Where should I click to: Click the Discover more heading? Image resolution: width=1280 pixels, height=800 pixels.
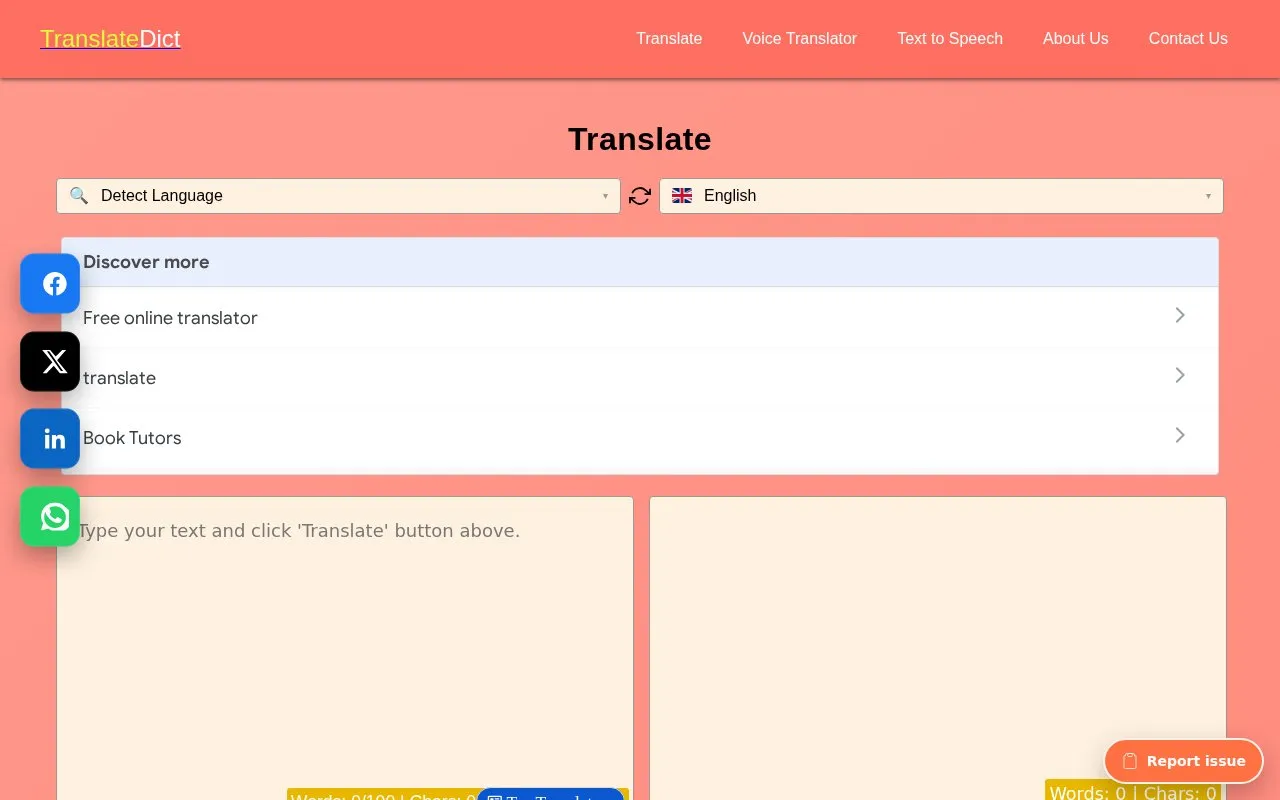146,262
